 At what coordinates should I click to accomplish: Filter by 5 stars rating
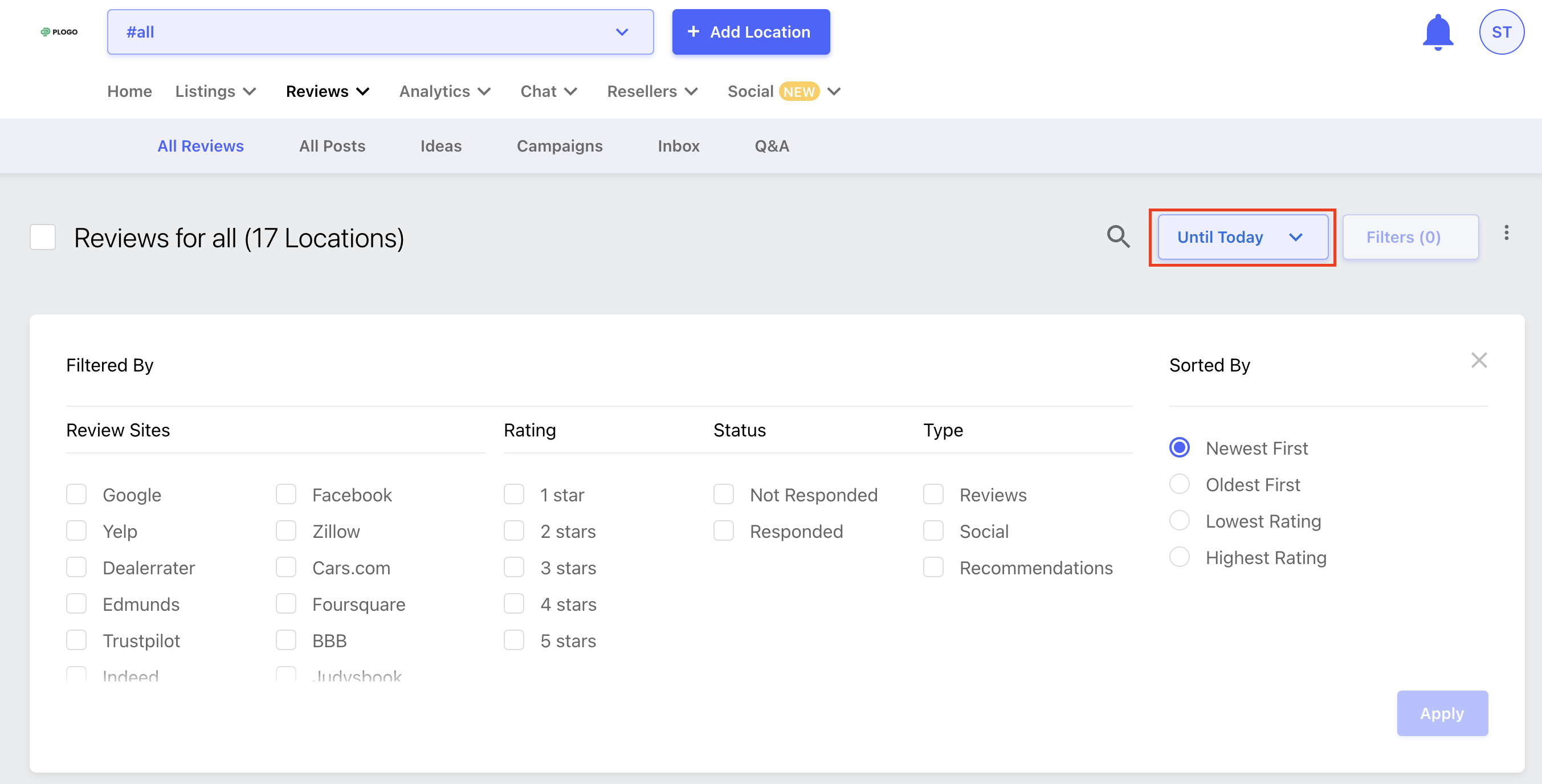(514, 641)
